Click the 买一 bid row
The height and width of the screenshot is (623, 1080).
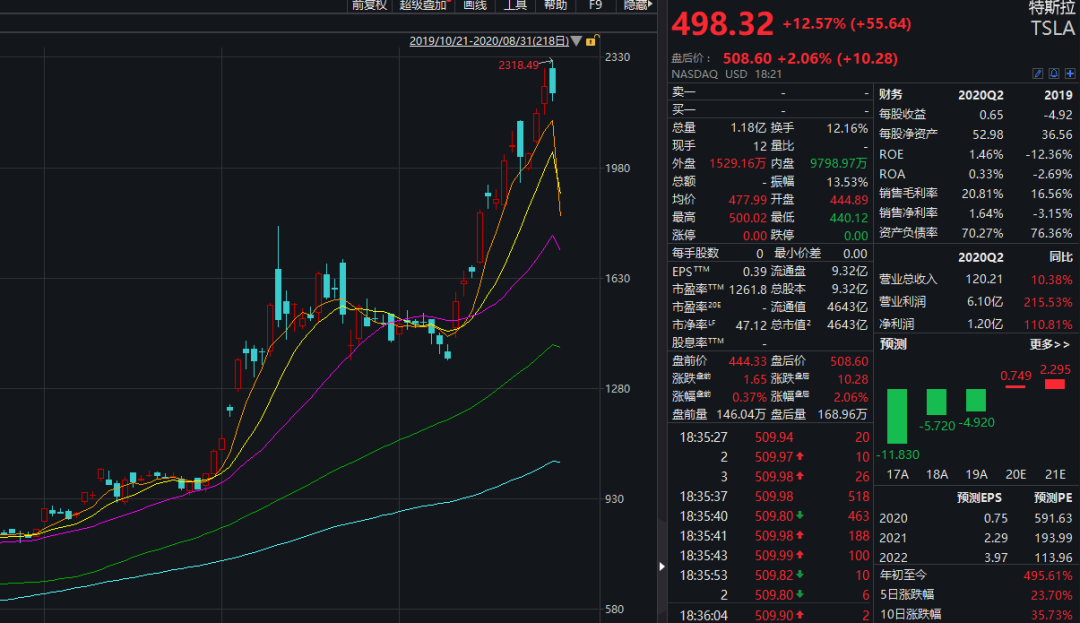tap(770, 109)
